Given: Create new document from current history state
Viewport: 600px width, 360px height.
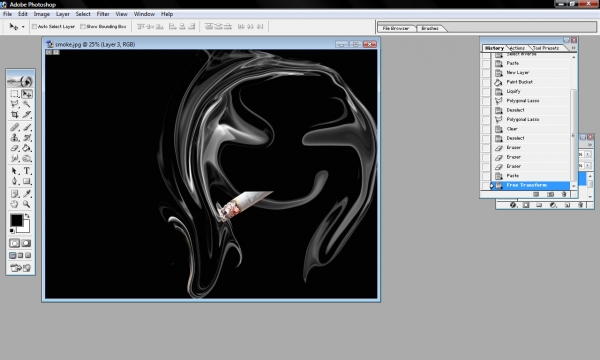Looking at the screenshot, I should (536, 194).
